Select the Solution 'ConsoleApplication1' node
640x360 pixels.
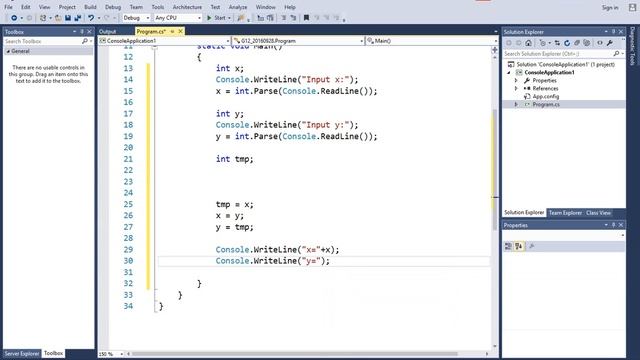(562, 64)
